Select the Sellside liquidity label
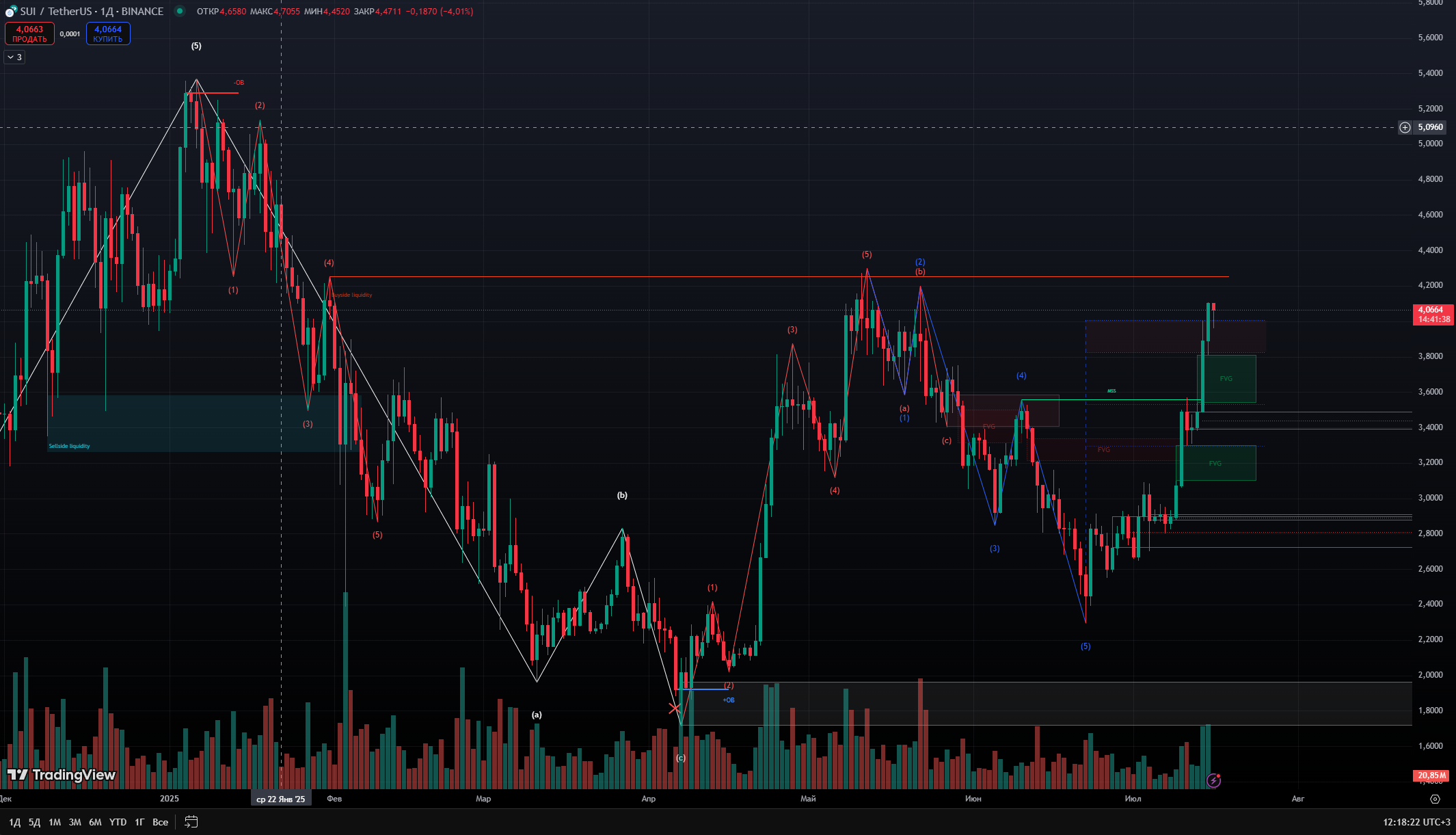Viewport: 1456px width, 835px height. [x=69, y=447]
